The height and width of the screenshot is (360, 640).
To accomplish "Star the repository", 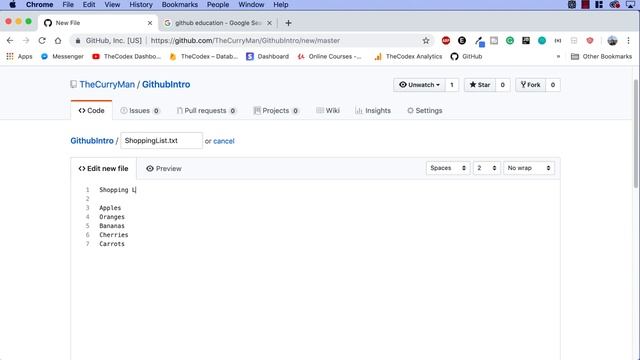I will click(x=480, y=85).
